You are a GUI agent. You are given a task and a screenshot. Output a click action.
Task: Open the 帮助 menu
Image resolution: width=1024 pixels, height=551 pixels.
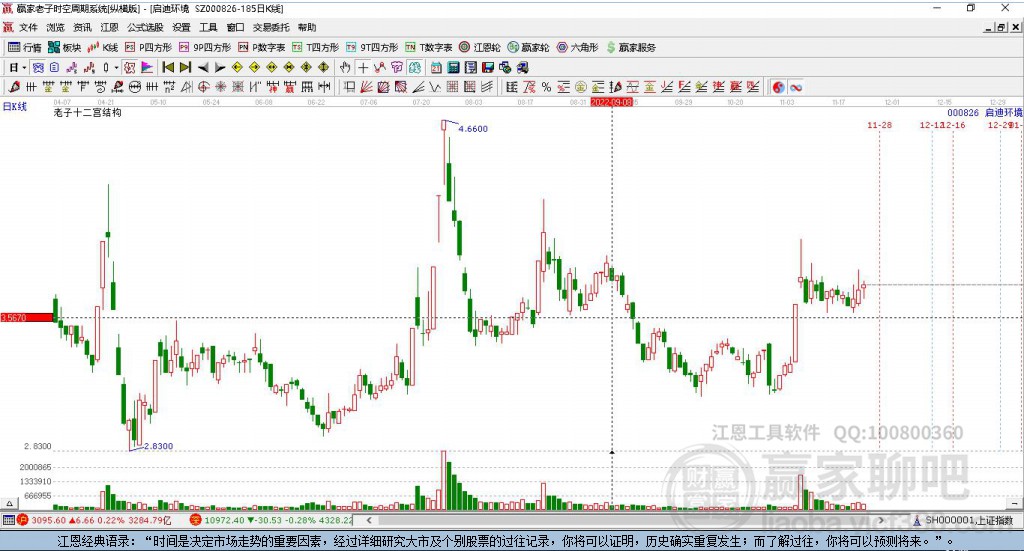pyautogui.click(x=307, y=27)
